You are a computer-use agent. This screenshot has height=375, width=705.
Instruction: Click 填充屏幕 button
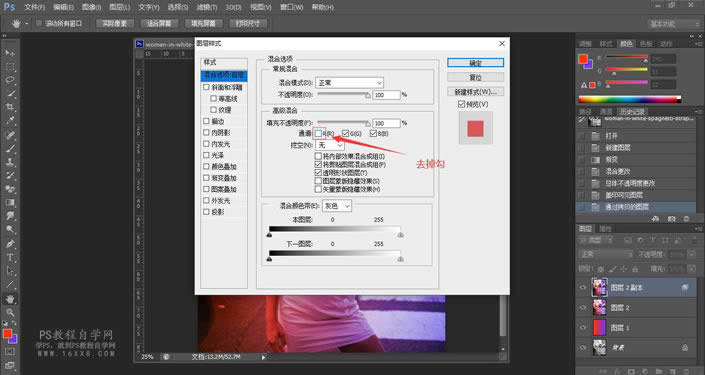(x=203, y=23)
